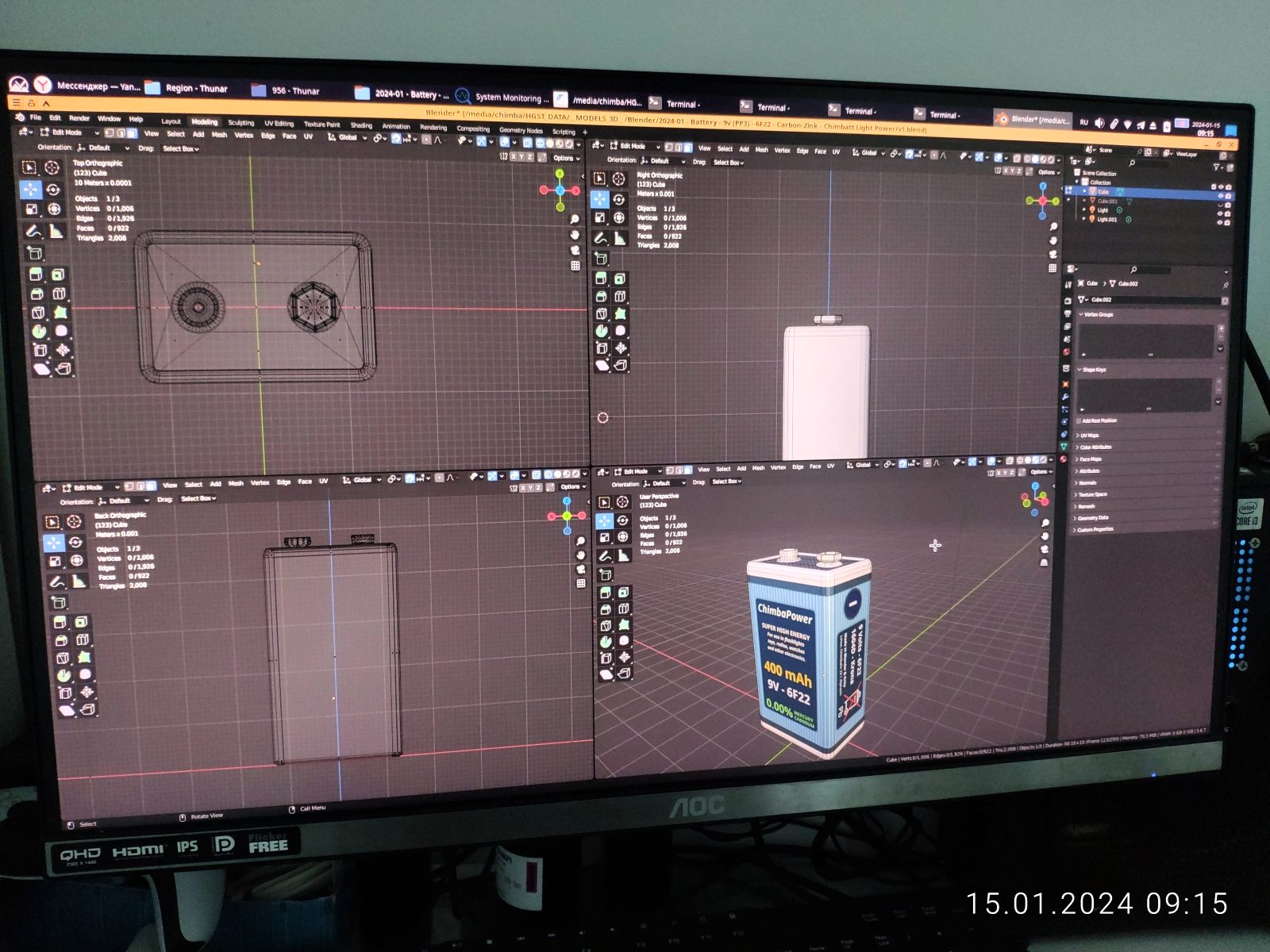
Task: Click the Blender logo in the top menu bar
Action: (x=20, y=117)
